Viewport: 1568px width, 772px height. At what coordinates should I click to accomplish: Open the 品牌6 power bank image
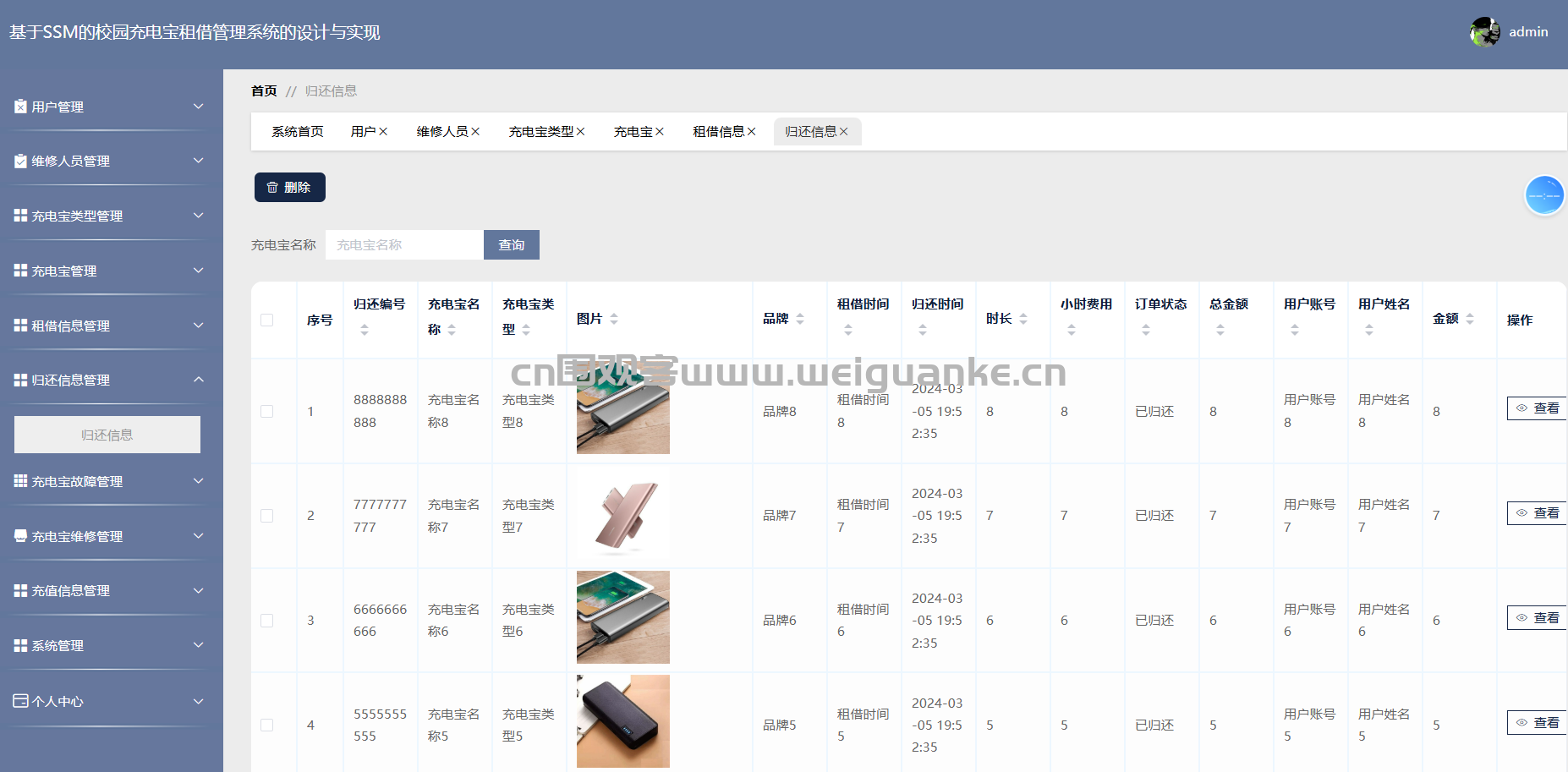click(x=623, y=617)
